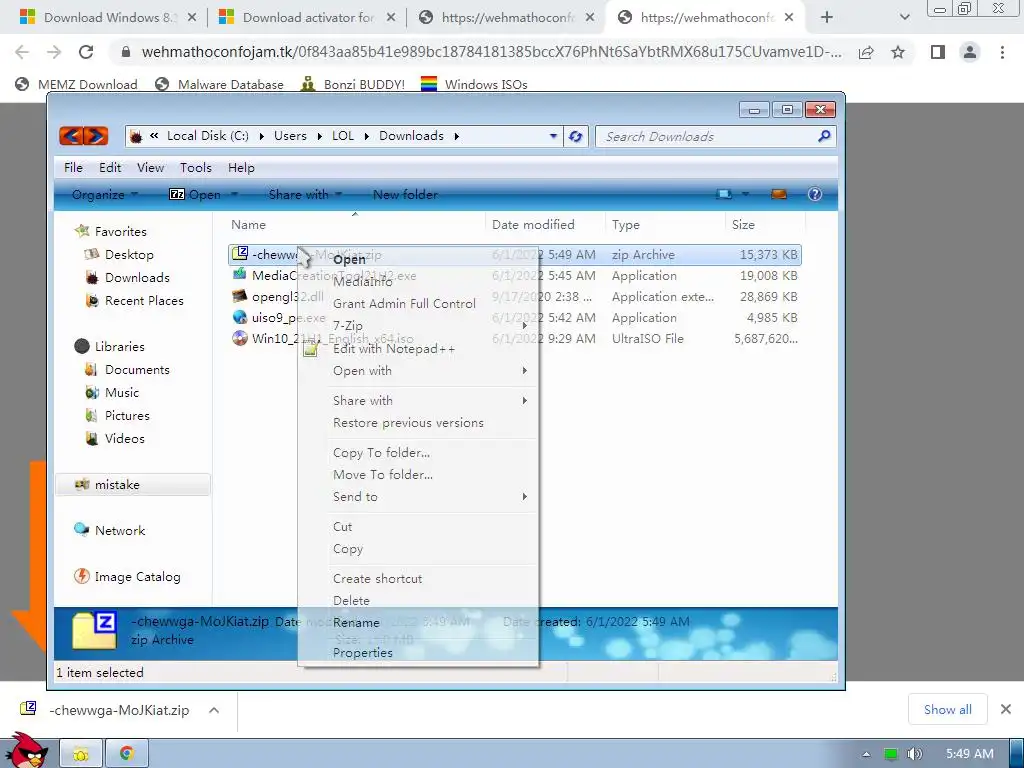1024x768 pixels.
Task: Change the view icon in toolbar
Action: coord(724,195)
